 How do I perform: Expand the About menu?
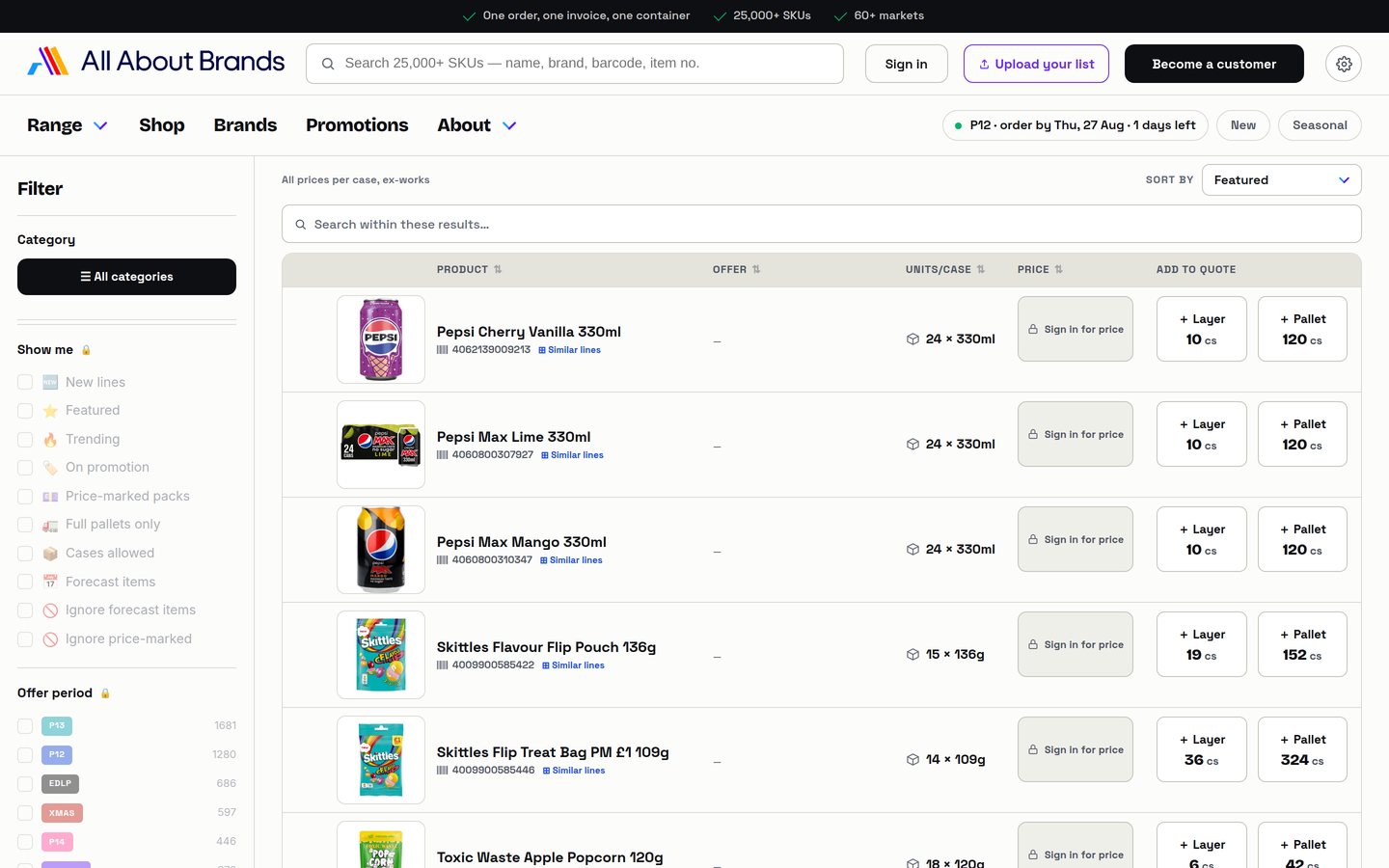click(x=477, y=125)
